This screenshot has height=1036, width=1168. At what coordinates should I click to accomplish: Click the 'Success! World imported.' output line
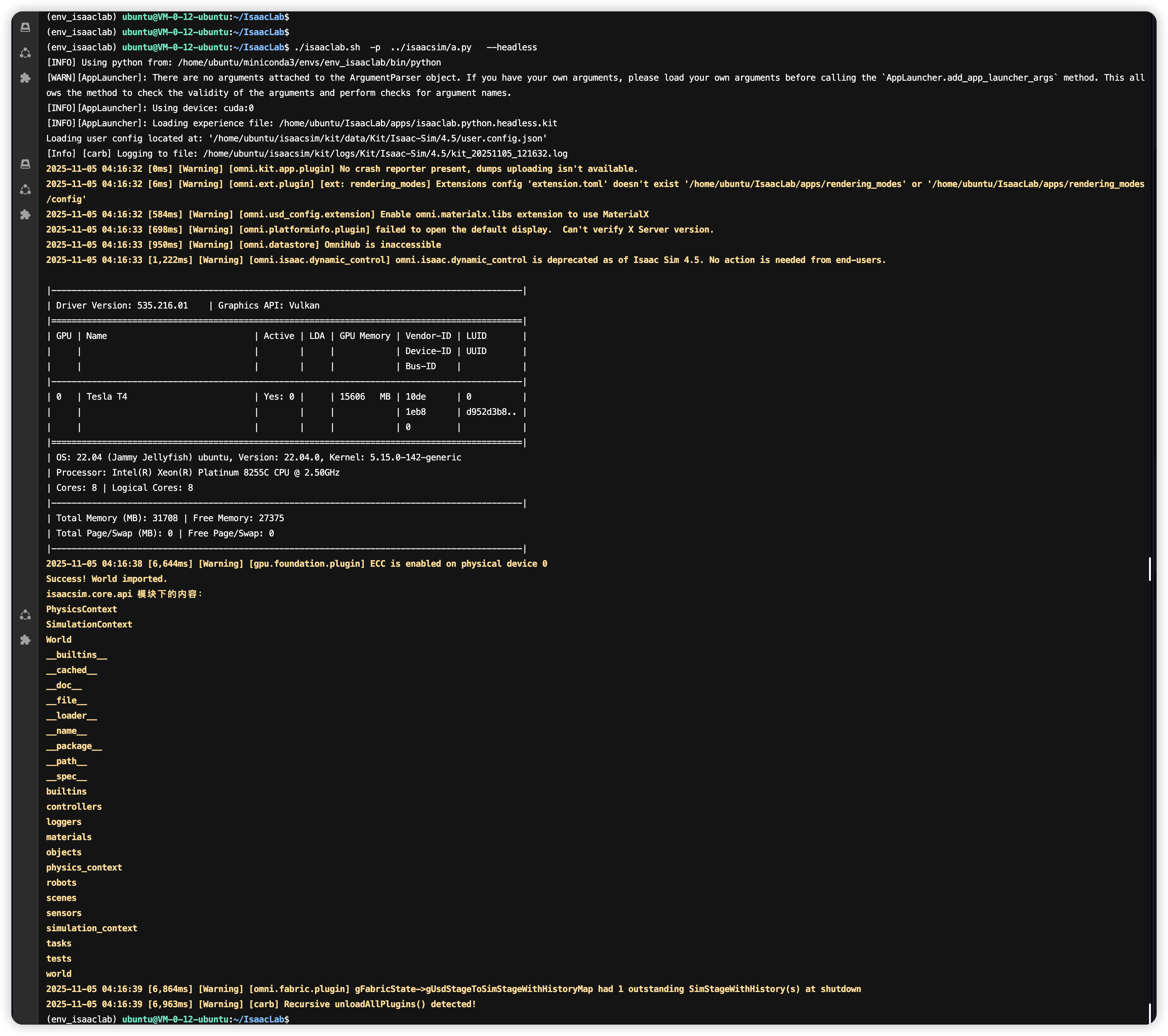click(x=106, y=579)
